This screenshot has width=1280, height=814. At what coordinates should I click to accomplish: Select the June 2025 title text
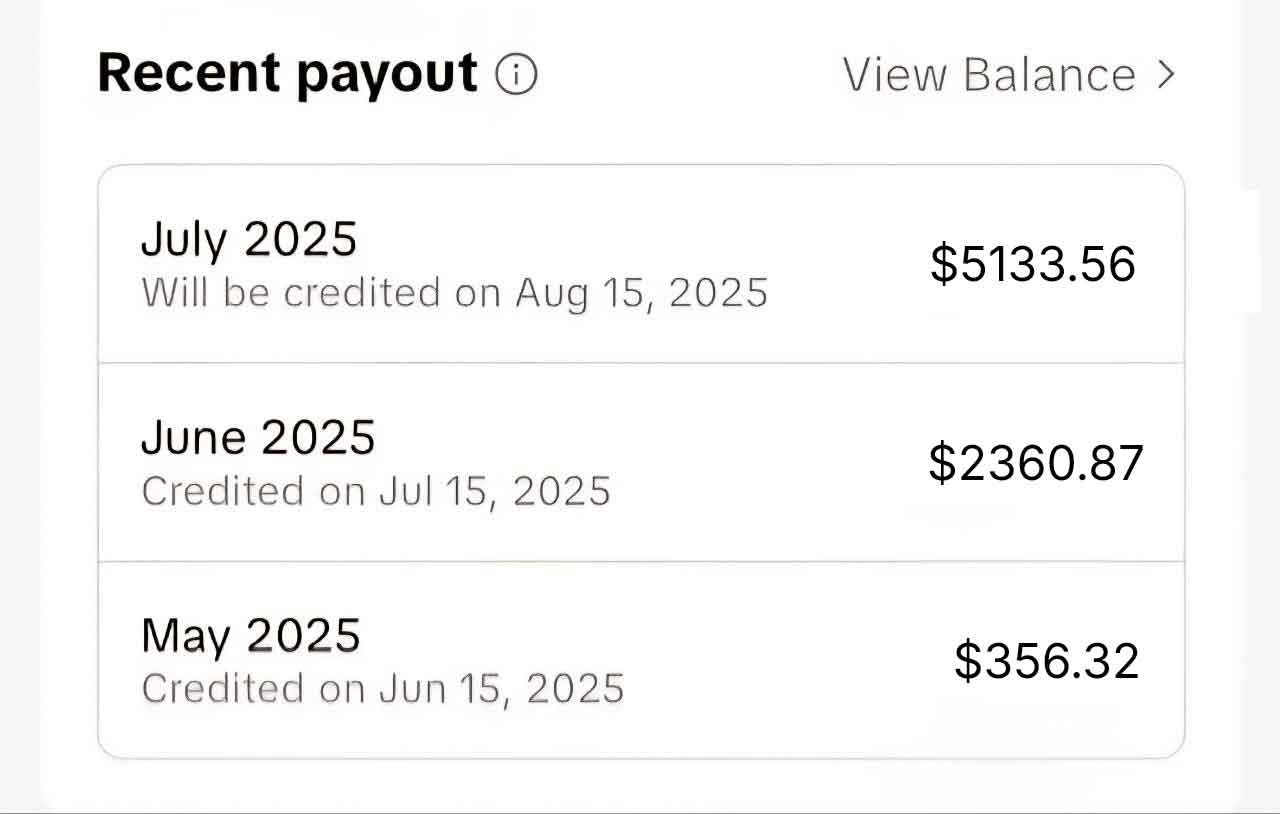[258, 437]
